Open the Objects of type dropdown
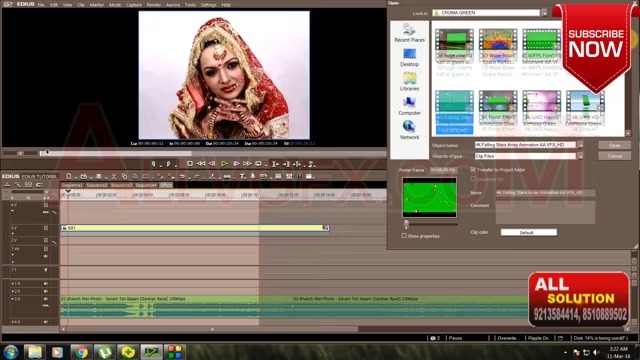Image resolution: width=640 pixels, height=360 pixels. click(x=580, y=156)
